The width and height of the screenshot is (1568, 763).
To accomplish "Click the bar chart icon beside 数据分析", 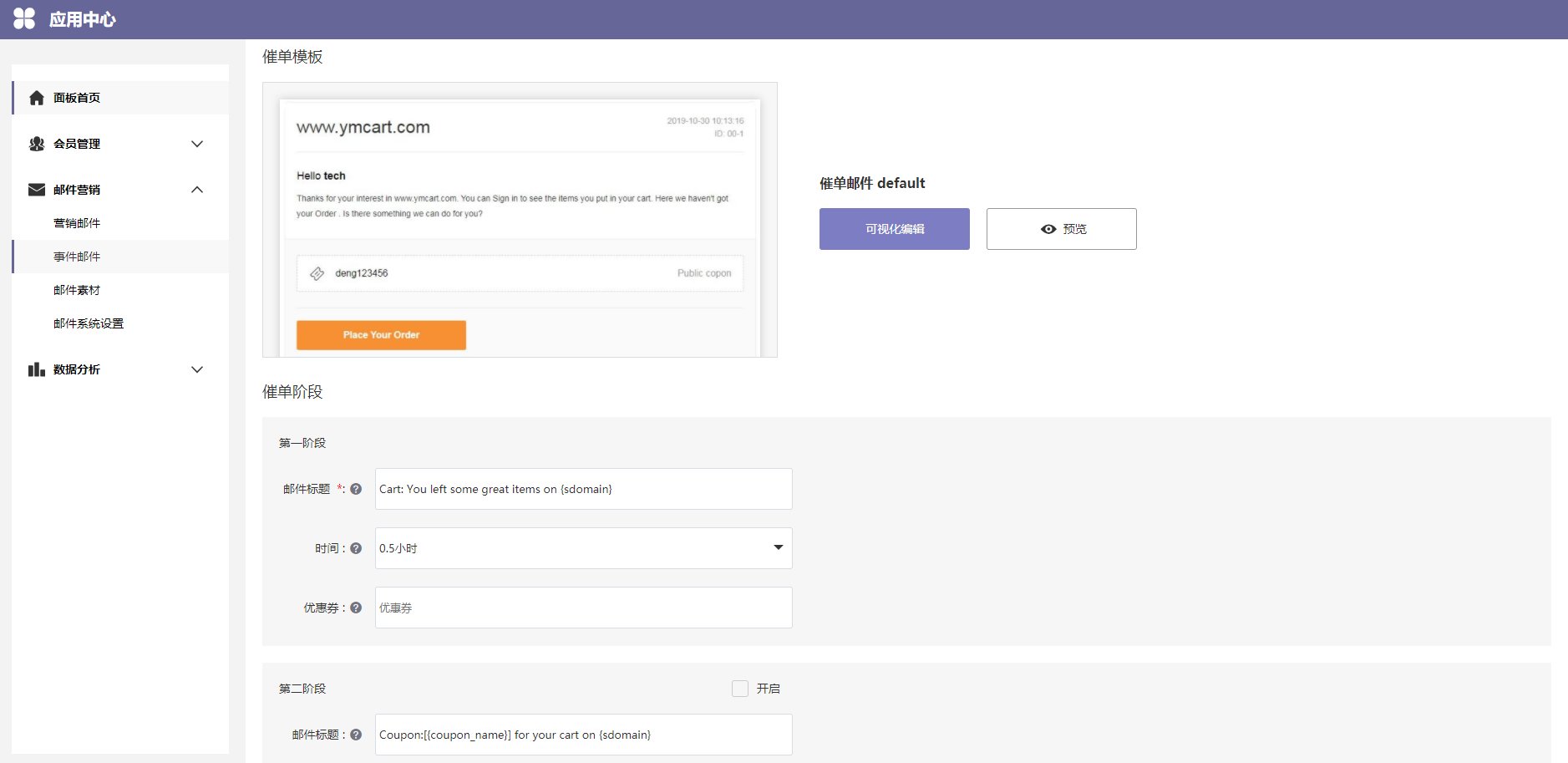I will tap(37, 369).
